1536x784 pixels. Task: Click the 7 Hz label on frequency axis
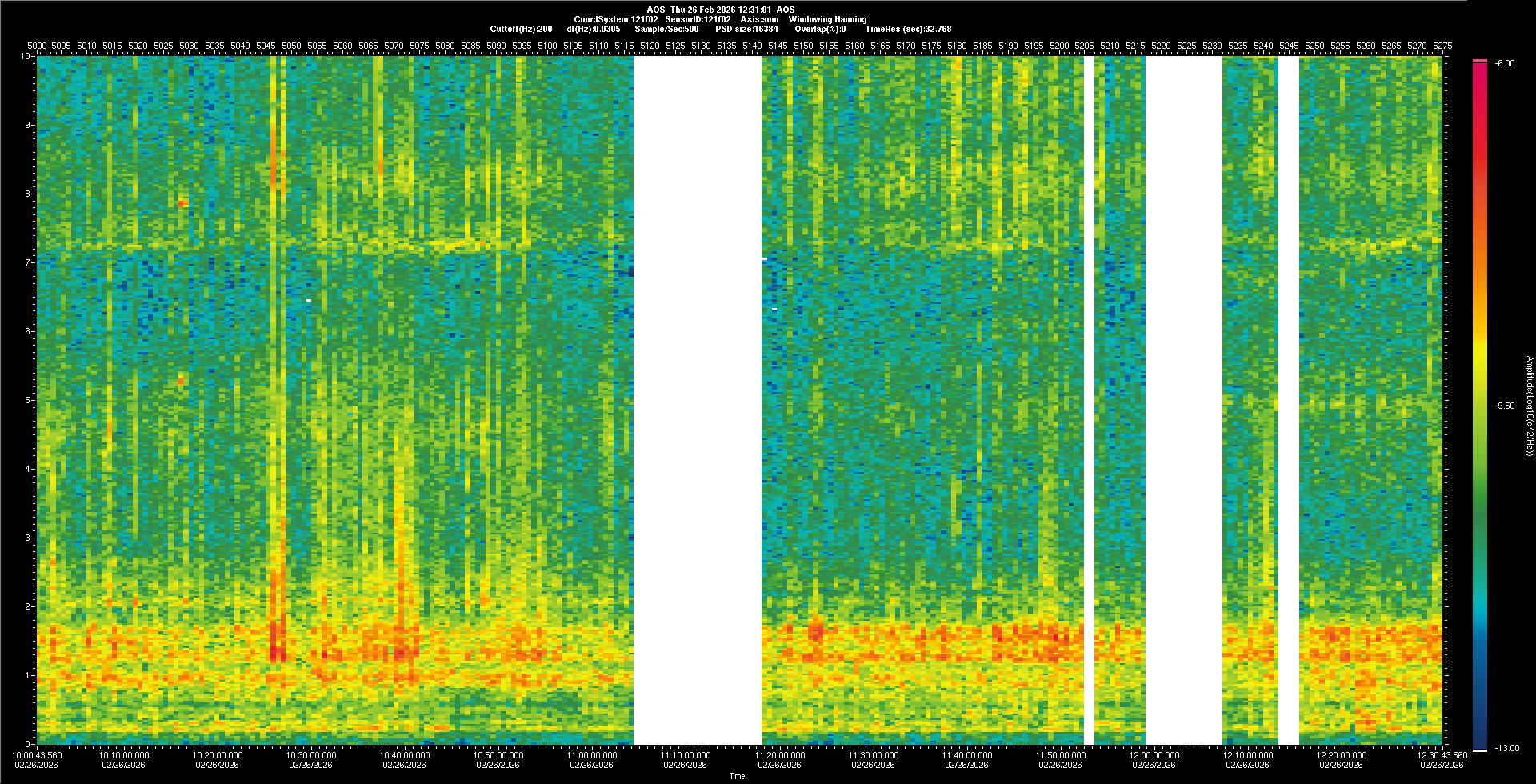pos(27,262)
